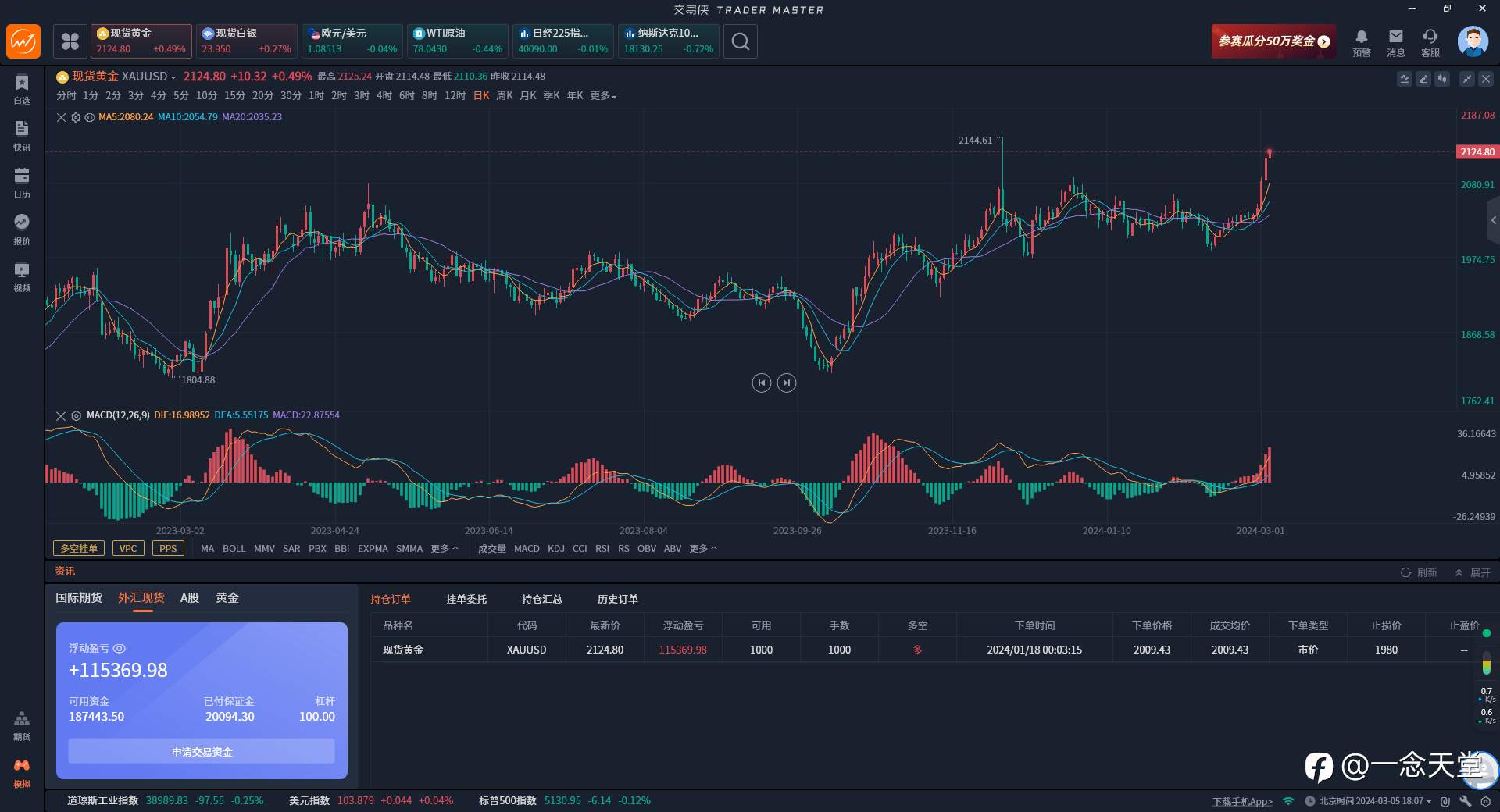Contact 客服 customer service
The height and width of the screenshot is (812, 1500).
(x=1430, y=42)
